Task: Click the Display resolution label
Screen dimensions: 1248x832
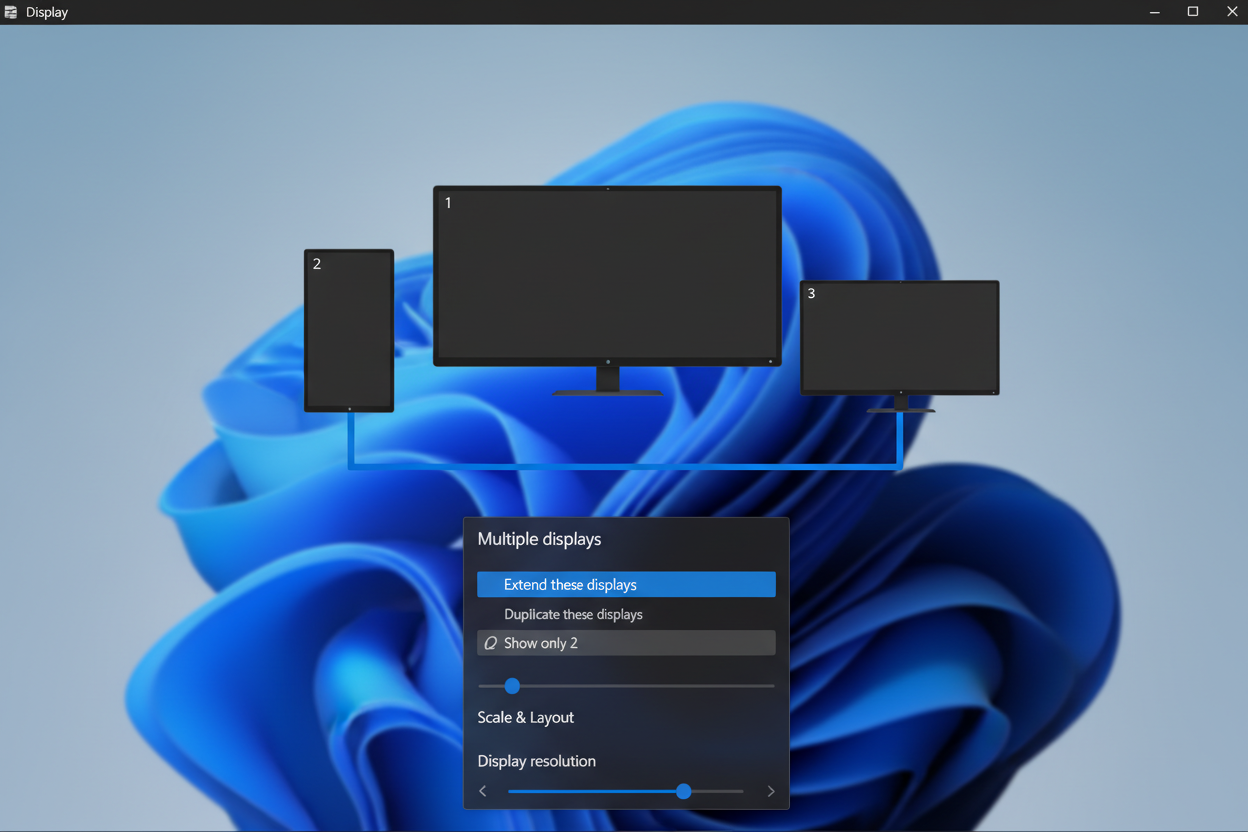Action: (x=536, y=761)
